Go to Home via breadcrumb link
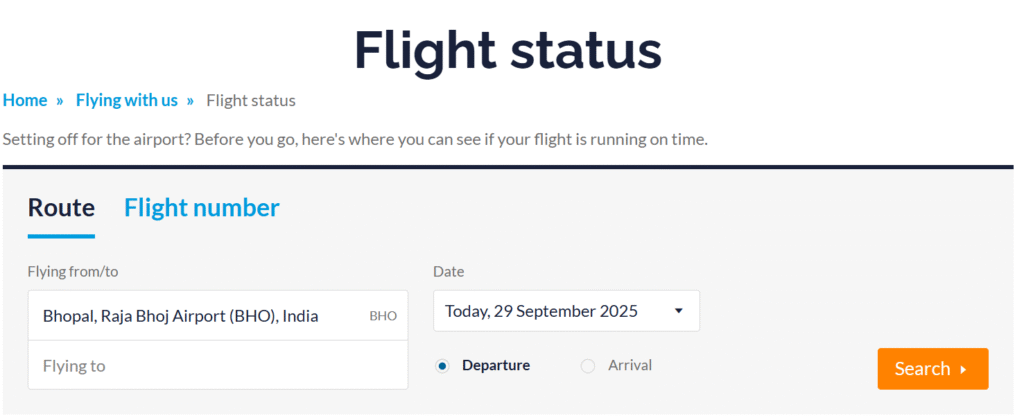Image resolution: width=1024 pixels, height=416 pixels. click(x=25, y=100)
